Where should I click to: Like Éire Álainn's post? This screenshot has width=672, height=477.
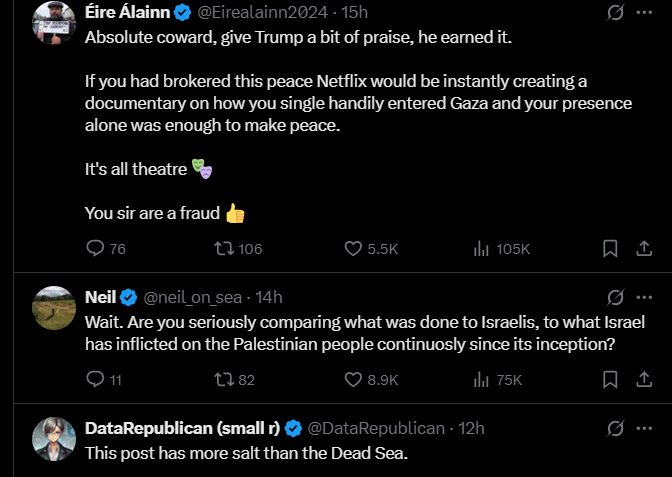pos(353,249)
